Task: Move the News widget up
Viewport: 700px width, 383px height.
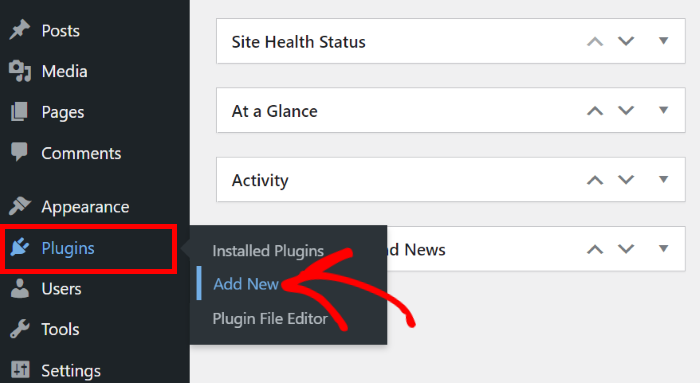Action: (595, 249)
